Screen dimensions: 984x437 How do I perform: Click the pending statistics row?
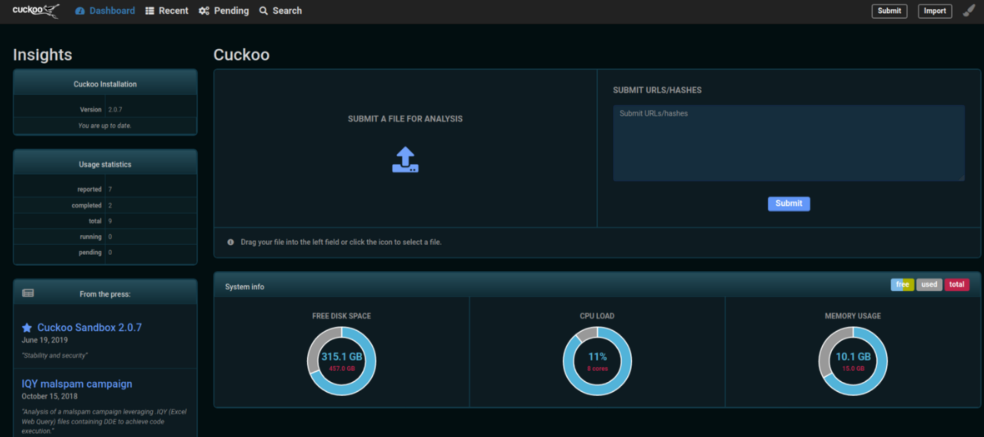(x=105, y=252)
